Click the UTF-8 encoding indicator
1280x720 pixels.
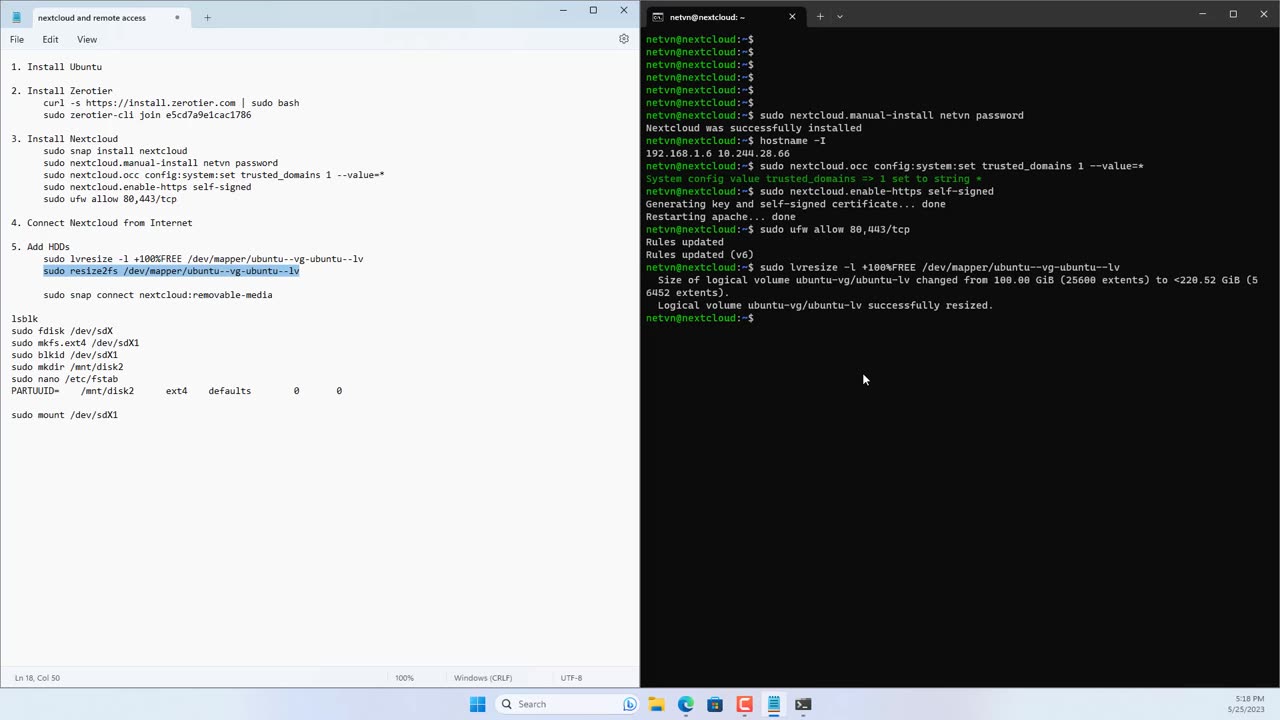tap(571, 678)
